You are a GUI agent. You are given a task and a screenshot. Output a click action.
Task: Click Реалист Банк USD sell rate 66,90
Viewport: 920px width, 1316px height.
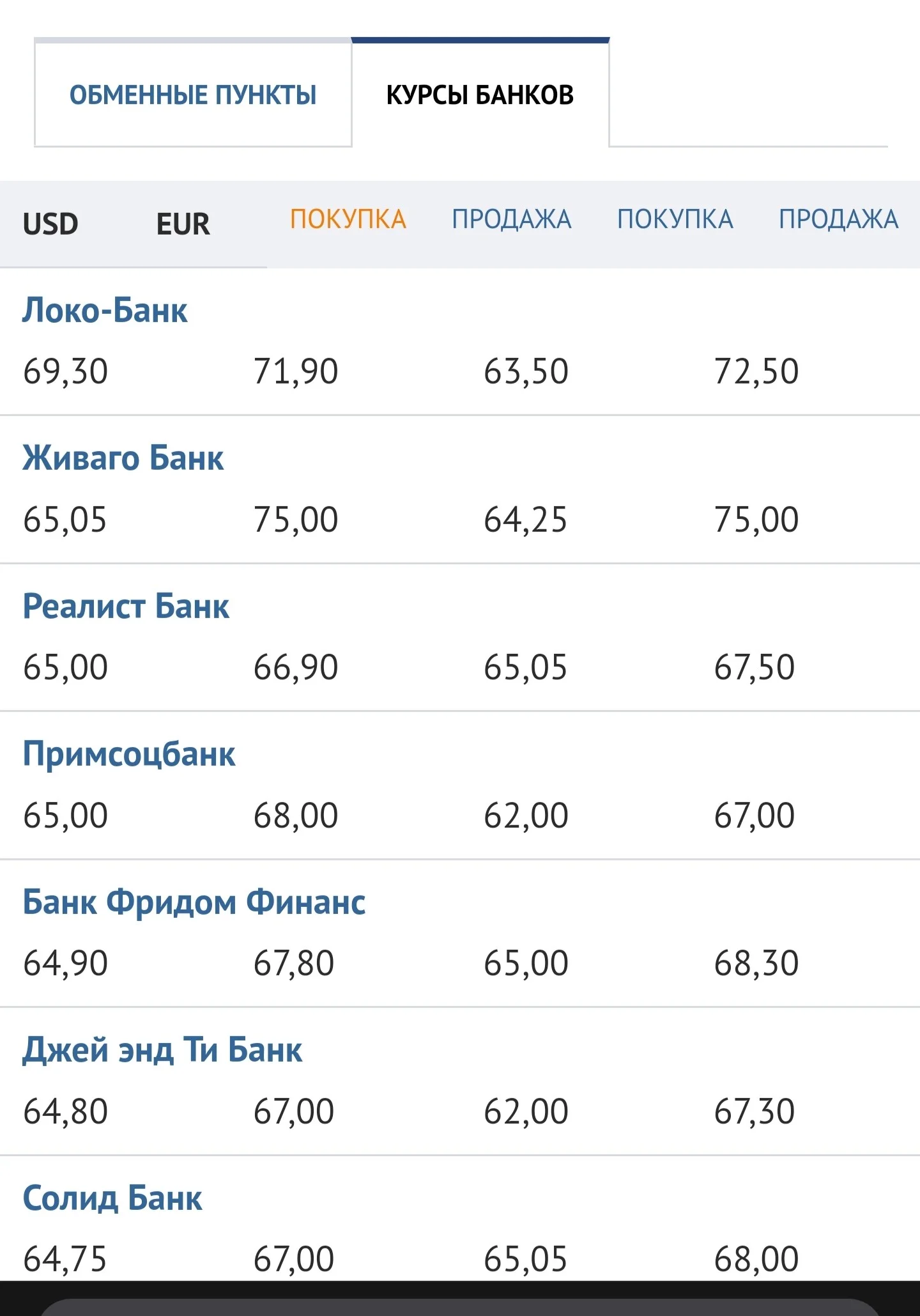296,668
